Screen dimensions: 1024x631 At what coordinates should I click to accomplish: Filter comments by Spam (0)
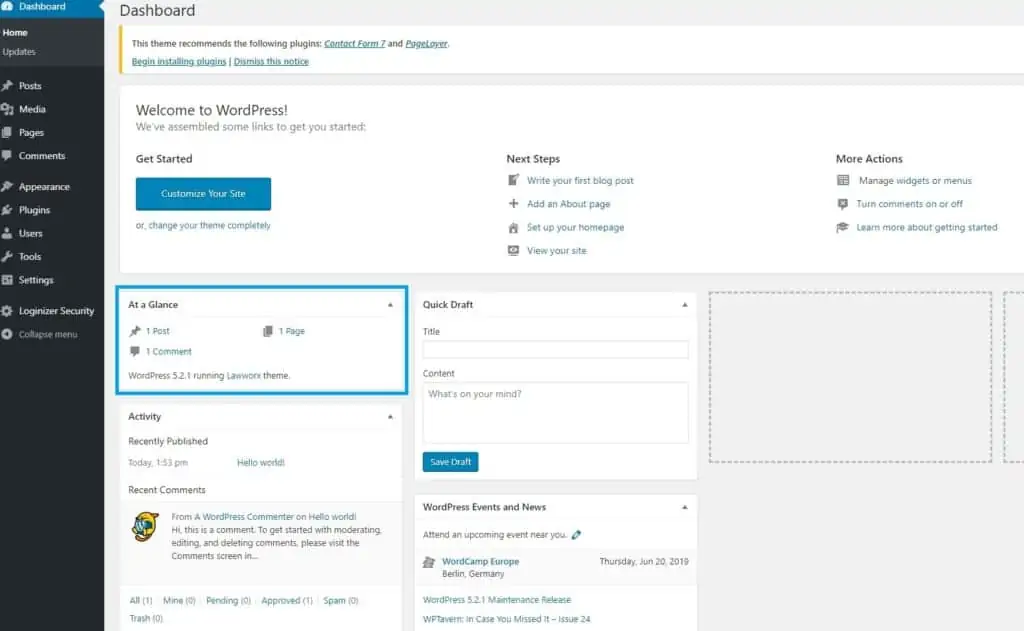coord(341,600)
